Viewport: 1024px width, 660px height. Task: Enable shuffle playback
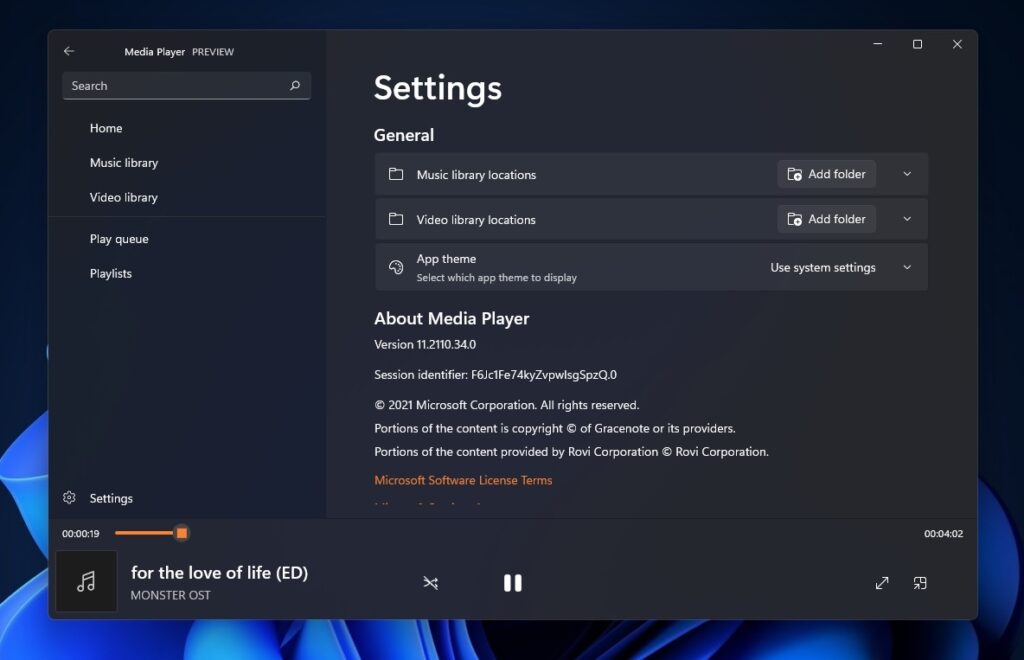[430, 582]
